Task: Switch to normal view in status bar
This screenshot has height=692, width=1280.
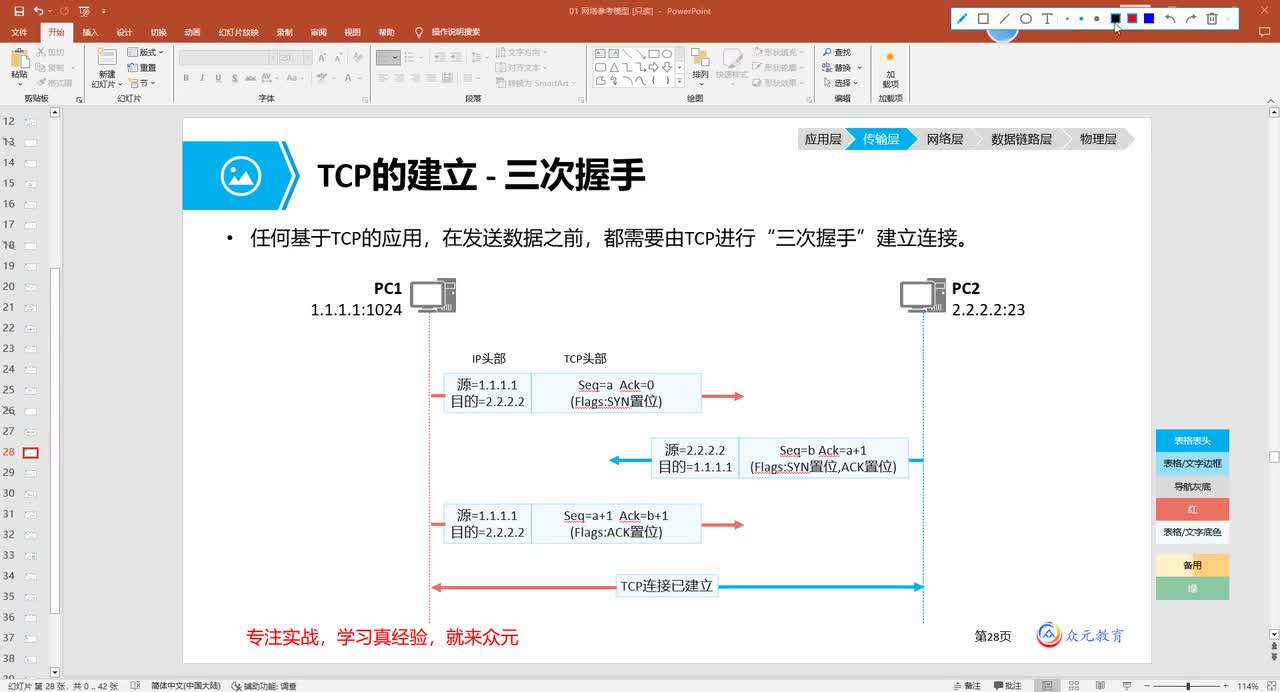Action: pos(1047,686)
